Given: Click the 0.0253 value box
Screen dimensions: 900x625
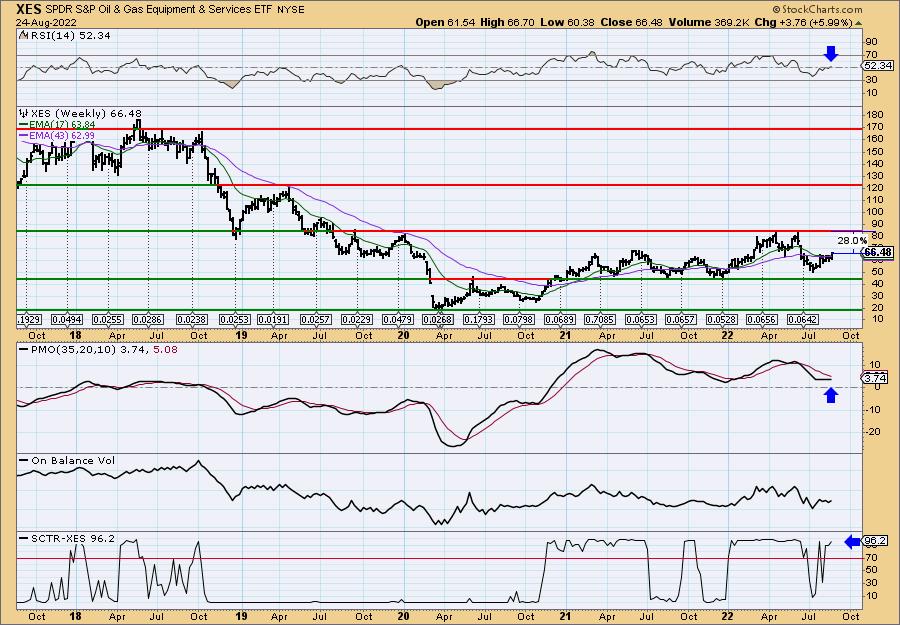Looking at the screenshot, I should [x=235, y=319].
